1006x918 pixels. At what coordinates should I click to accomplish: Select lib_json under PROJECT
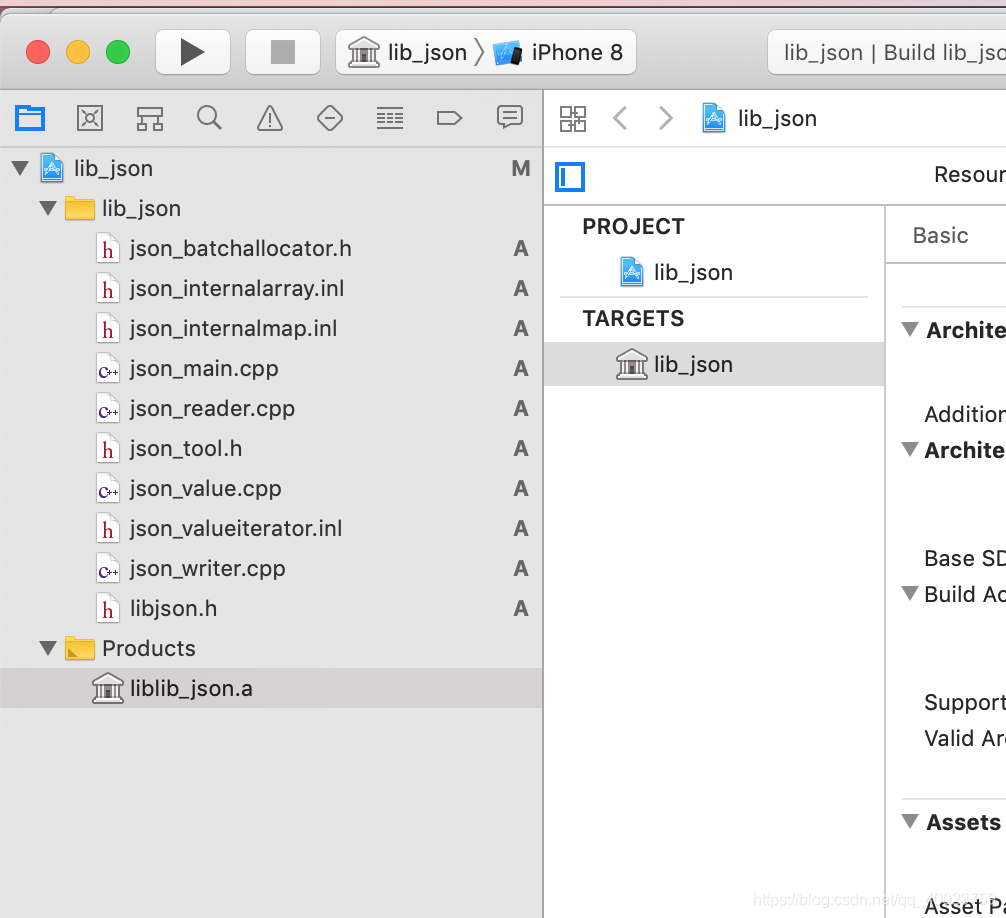pyautogui.click(x=714, y=272)
